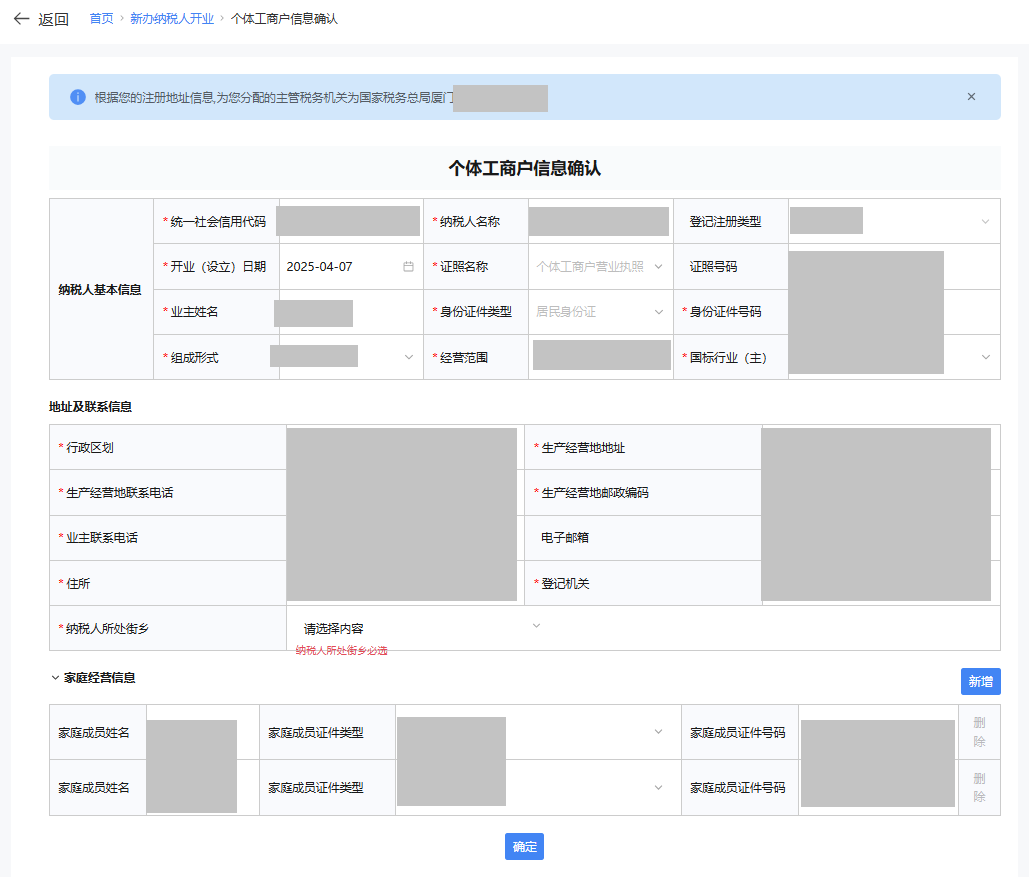Viewport: 1029px width, 879px height.
Task: Collapse the 家庭经营信息 section
Action: [x=55, y=677]
